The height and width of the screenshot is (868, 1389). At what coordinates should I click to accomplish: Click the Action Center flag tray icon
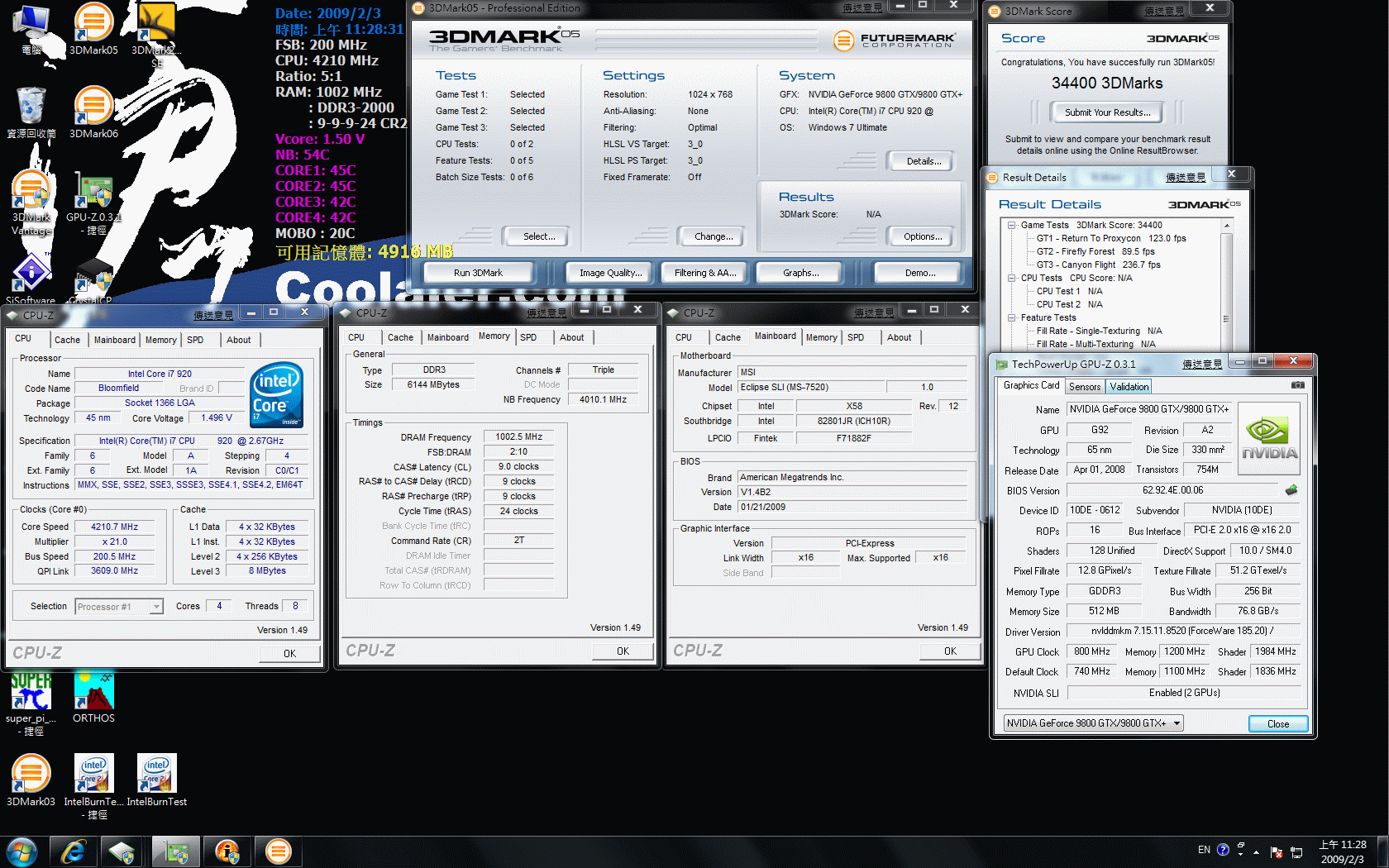coord(1276,851)
